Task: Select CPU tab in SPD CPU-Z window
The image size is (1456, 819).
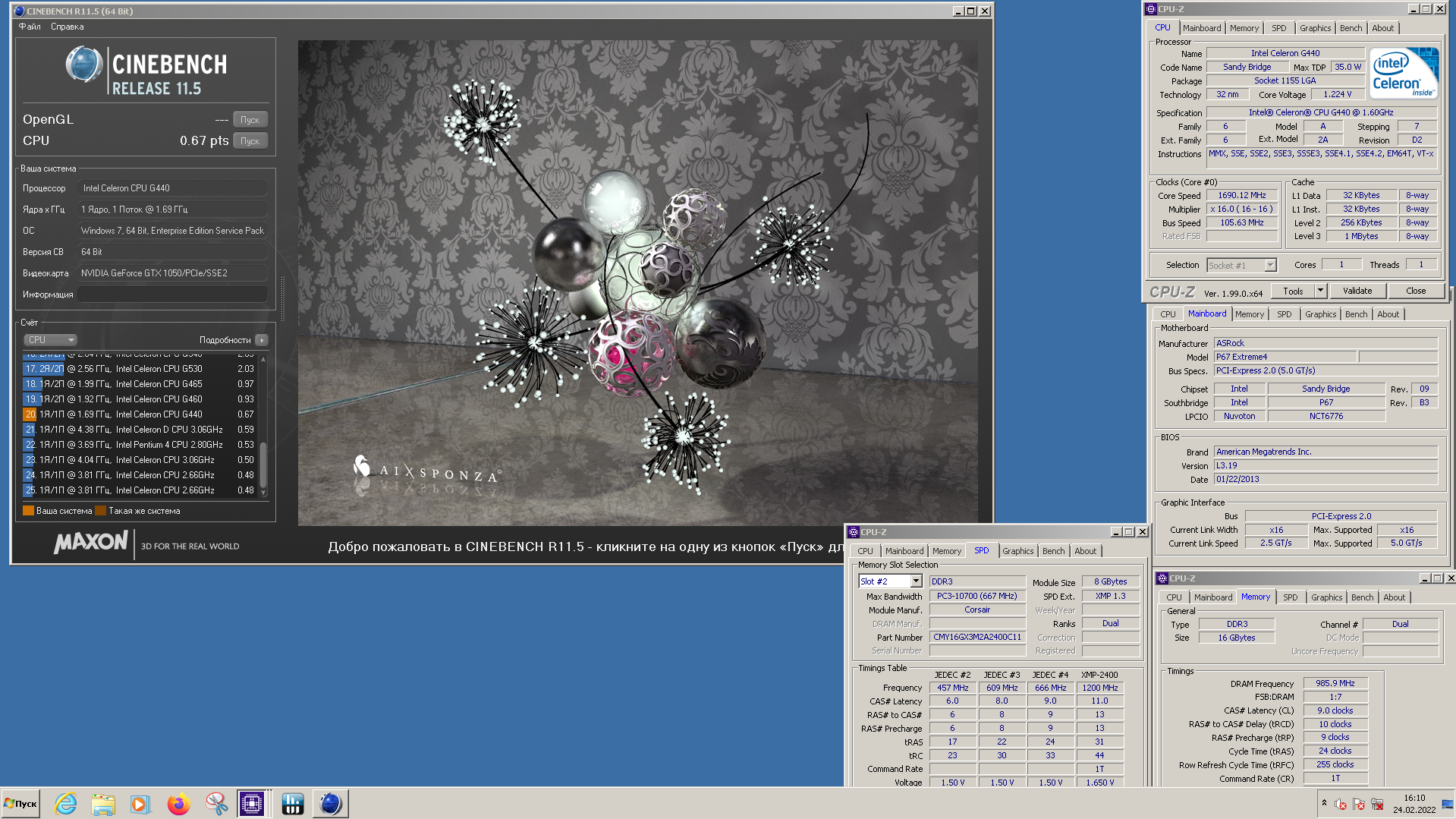Action: coord(865,551)
